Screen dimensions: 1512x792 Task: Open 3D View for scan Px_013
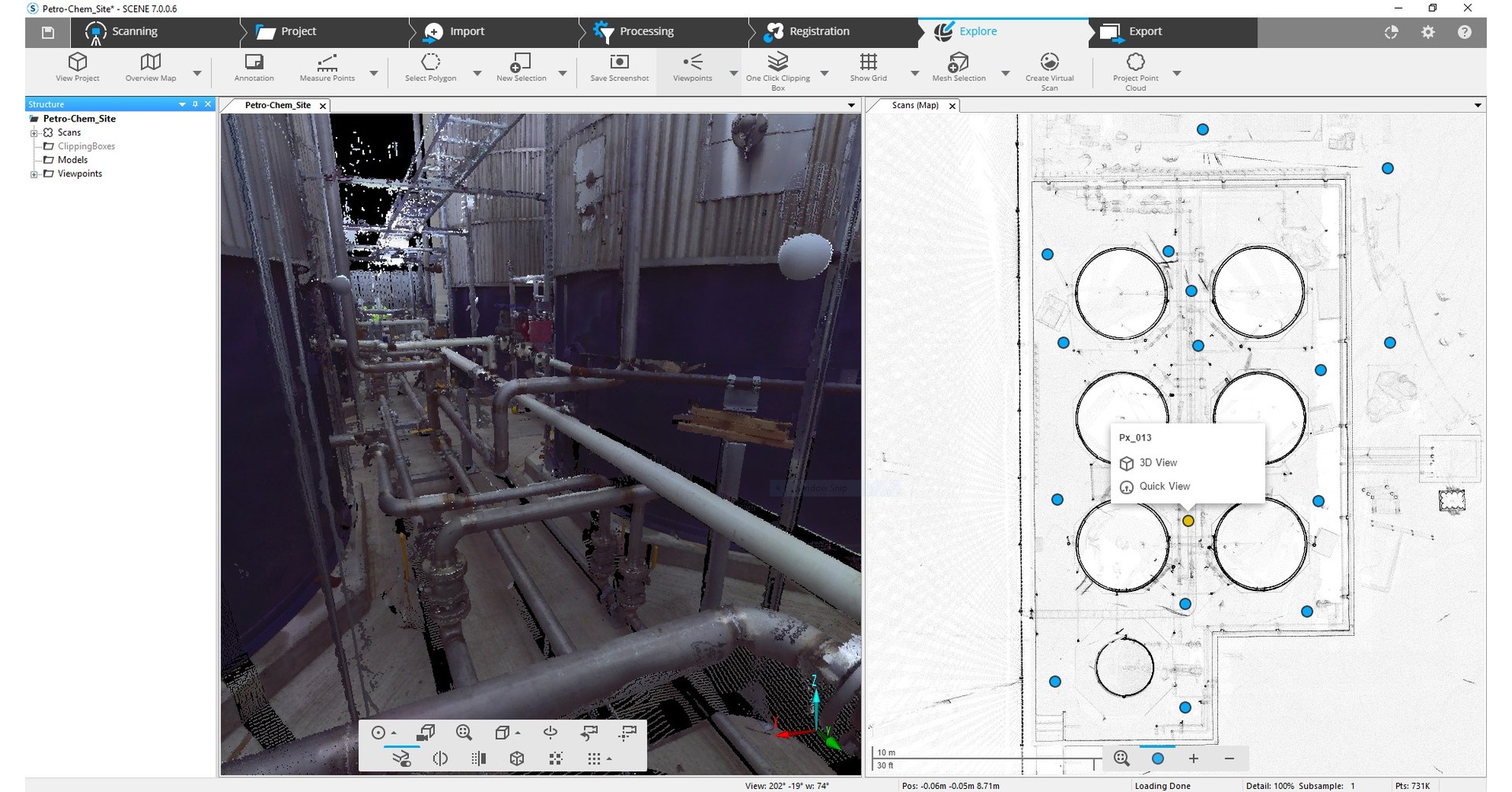click(x=1158, y=463)
